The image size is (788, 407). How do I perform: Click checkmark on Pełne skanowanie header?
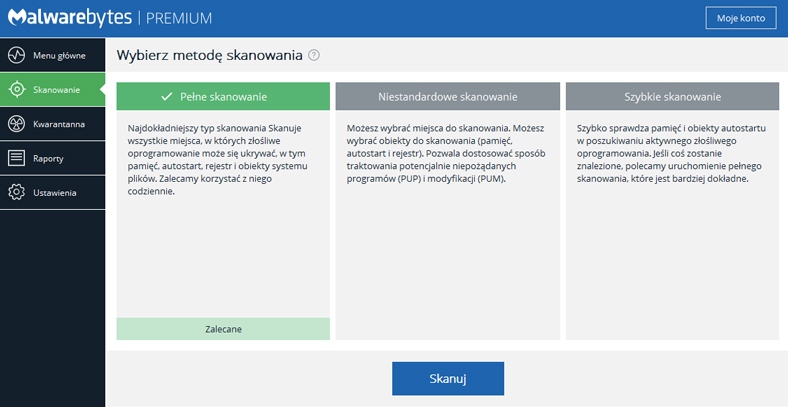[167, 96]
